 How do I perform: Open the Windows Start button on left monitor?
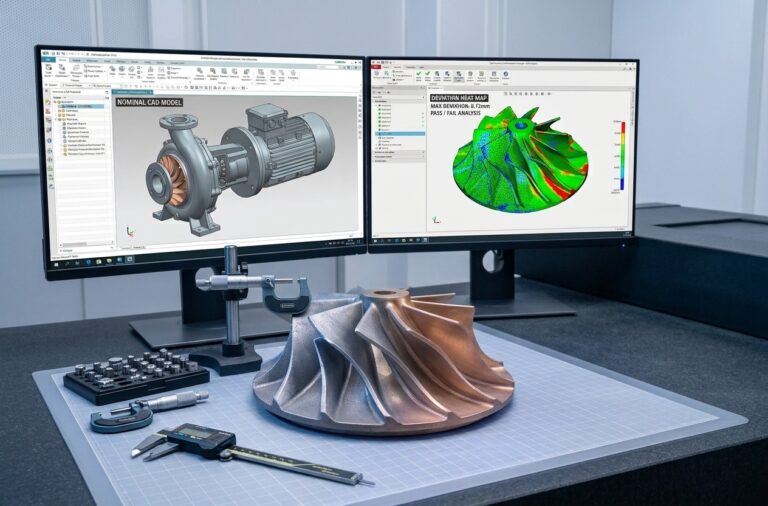(x=56, y=264)
